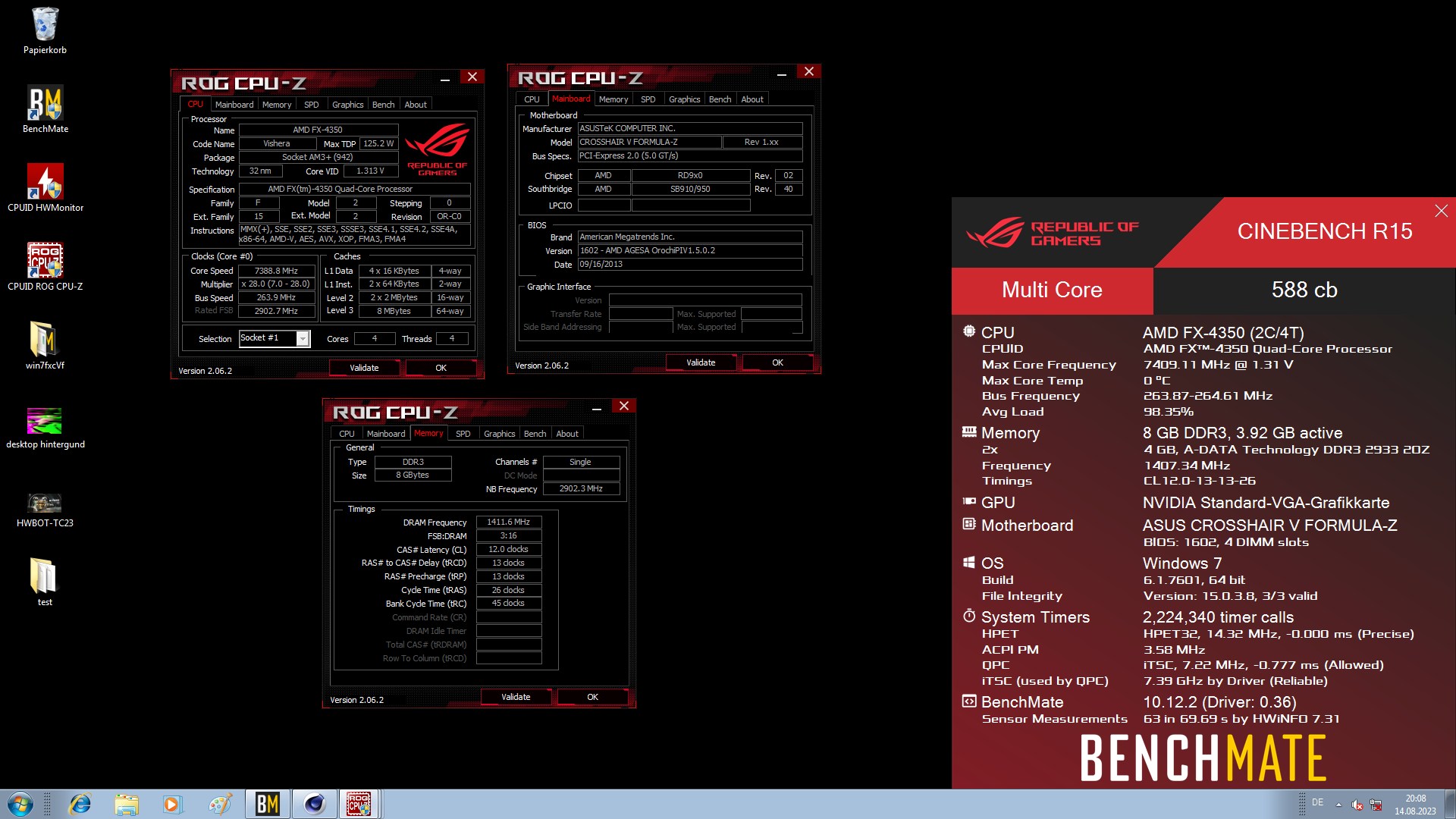Click the Motherboard section icon in BenchMate
The width and height of the screenshot is (1456, 819).
click(x=968, y=524)
